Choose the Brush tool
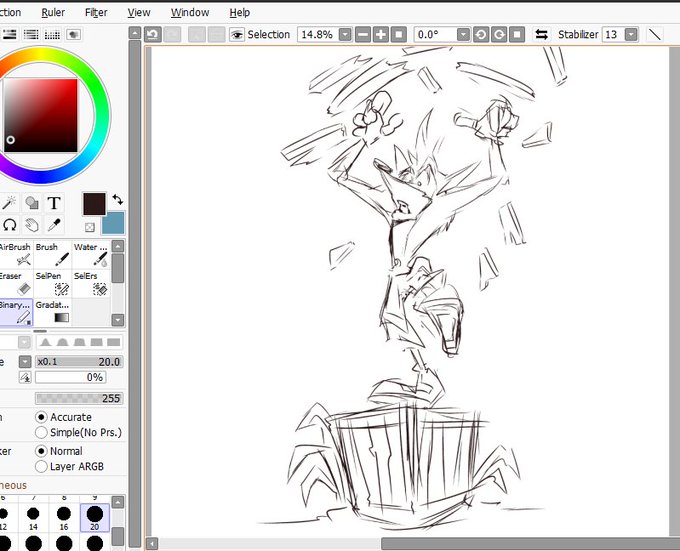Screen dimensions: 680x551 click(52, 254)
